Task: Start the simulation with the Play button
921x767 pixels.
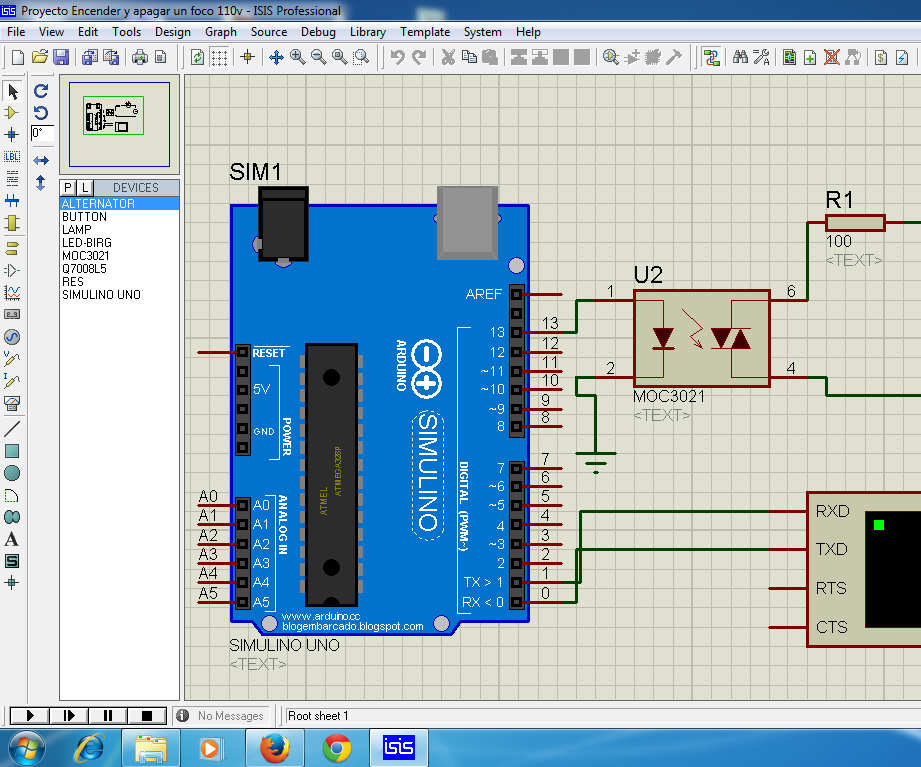Action: [28, 714]
